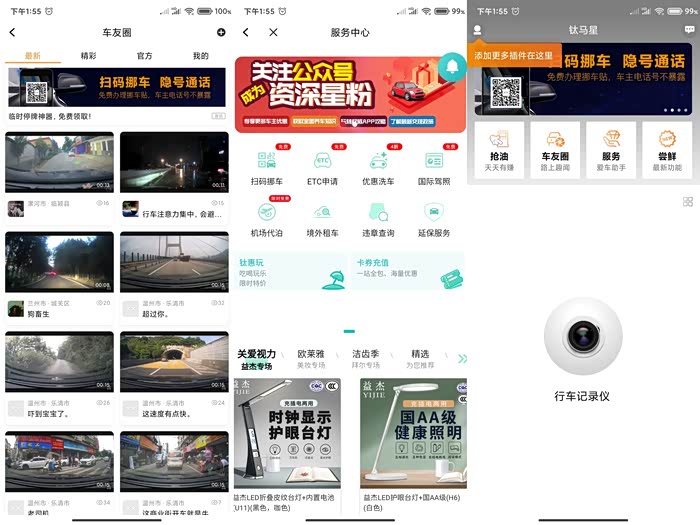Open the video captioned 狗畜生
Viewport: 700px width, 525px height.
pos(59,262)
